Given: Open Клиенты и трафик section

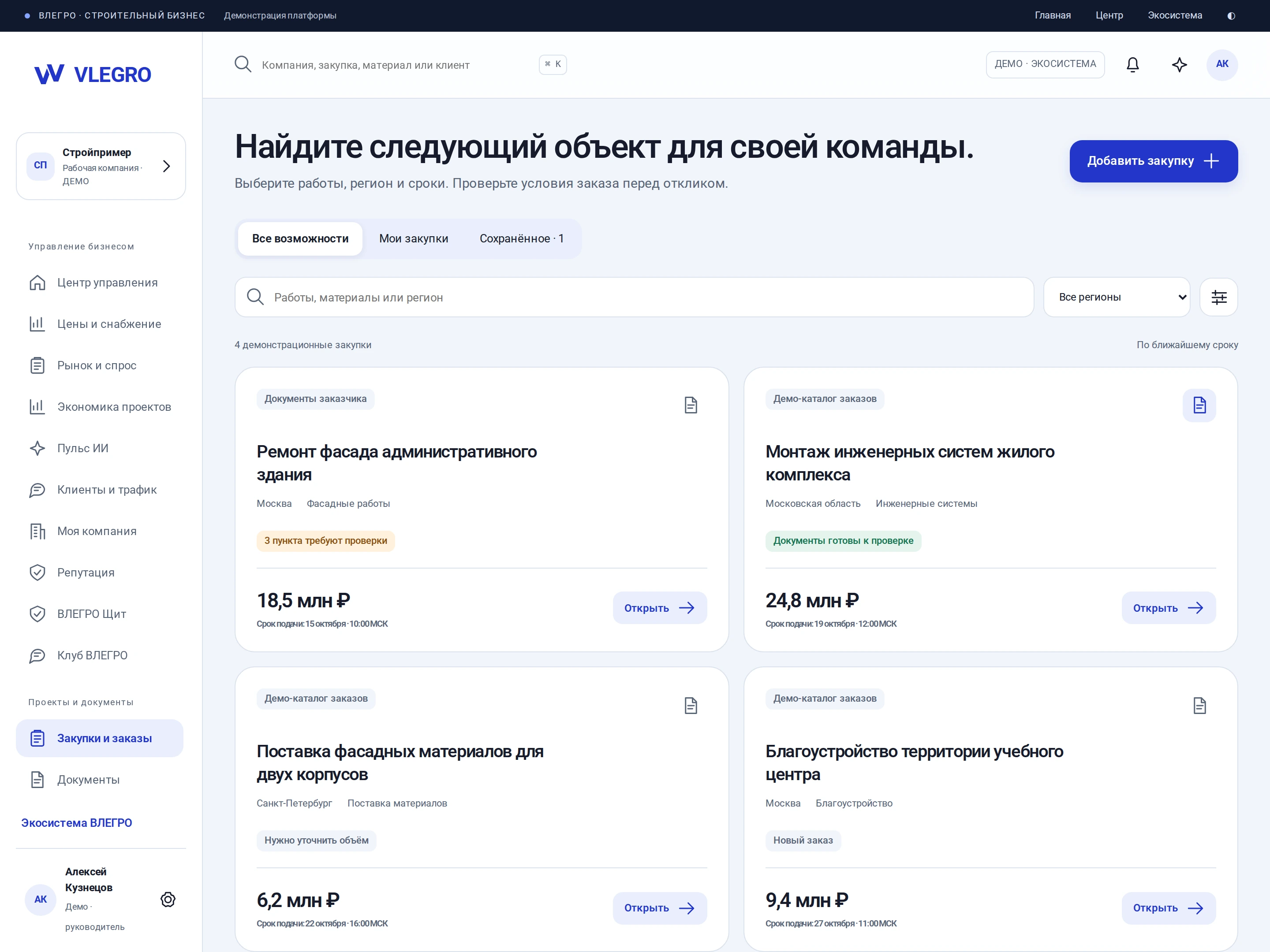Looking at the screenshot, I should (x=100, y=490).
